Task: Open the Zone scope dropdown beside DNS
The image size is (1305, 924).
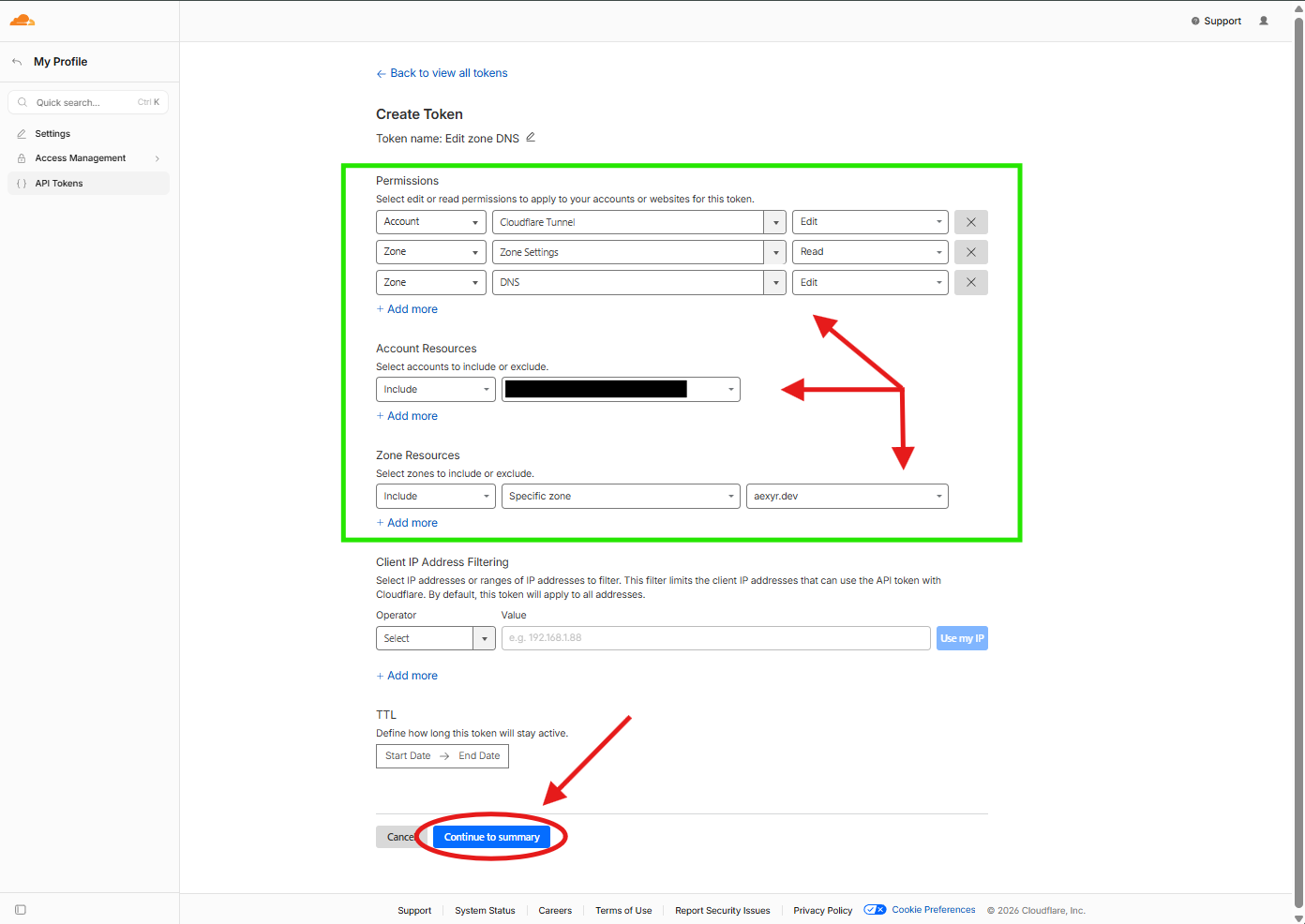Action: (431, 282)
